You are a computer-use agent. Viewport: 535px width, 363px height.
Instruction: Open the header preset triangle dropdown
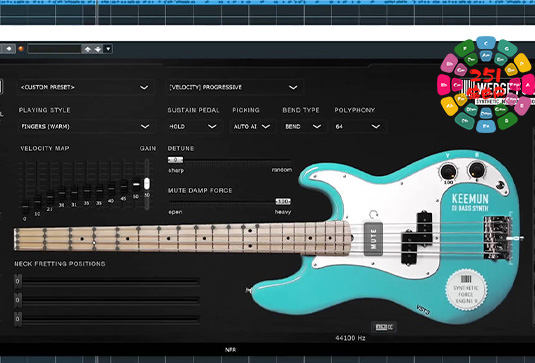coord(108,49)
